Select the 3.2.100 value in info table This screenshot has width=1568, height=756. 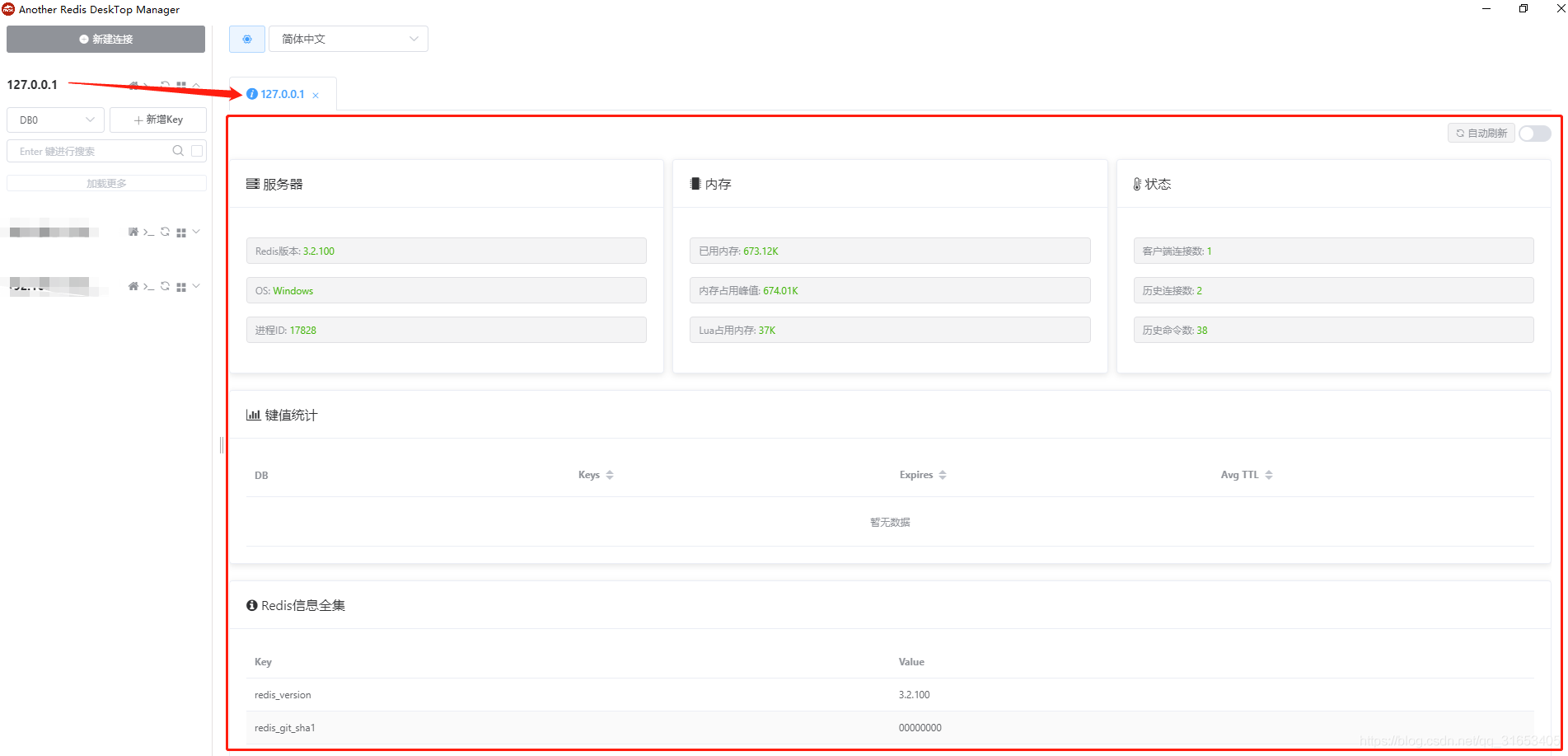pyautogui.click(x=914, y=695)
